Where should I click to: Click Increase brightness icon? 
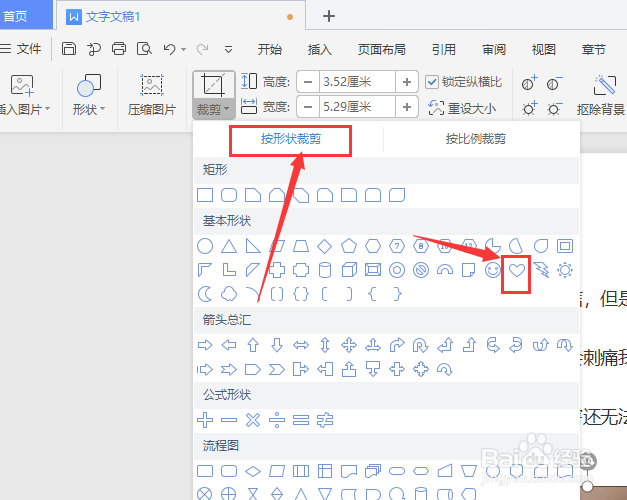529,108
